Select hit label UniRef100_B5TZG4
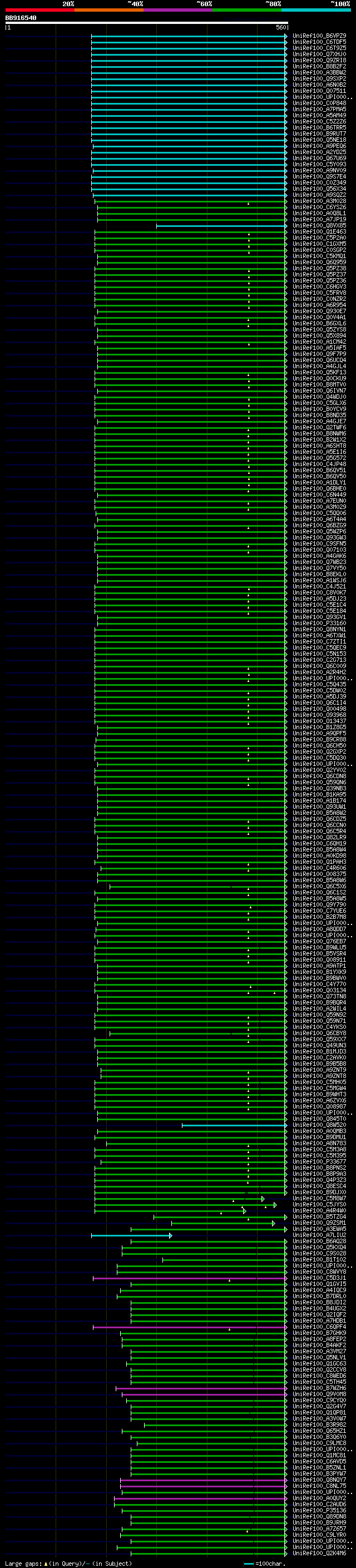356x1568 pixels. pyautogui.click(x=319, y=1217)
